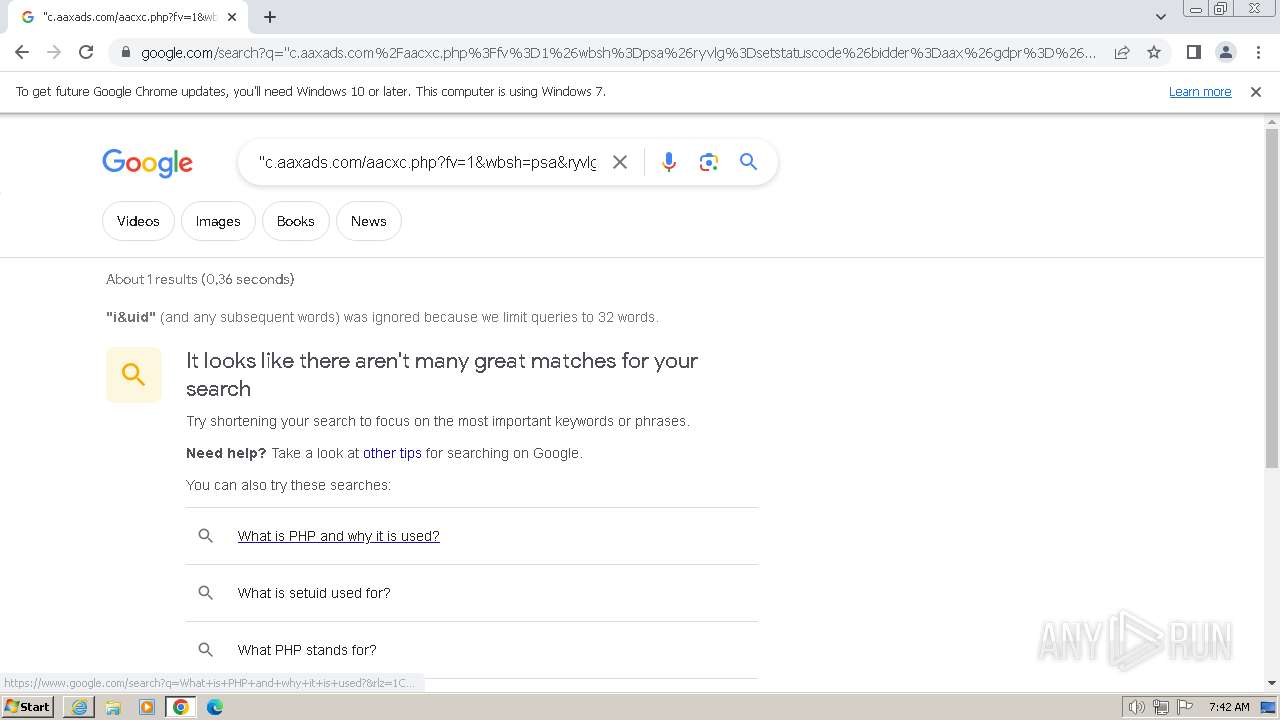This screenshot has height=720, width=1280.
Task: Submit search with the magnifier button
Action: pos(748,162)
